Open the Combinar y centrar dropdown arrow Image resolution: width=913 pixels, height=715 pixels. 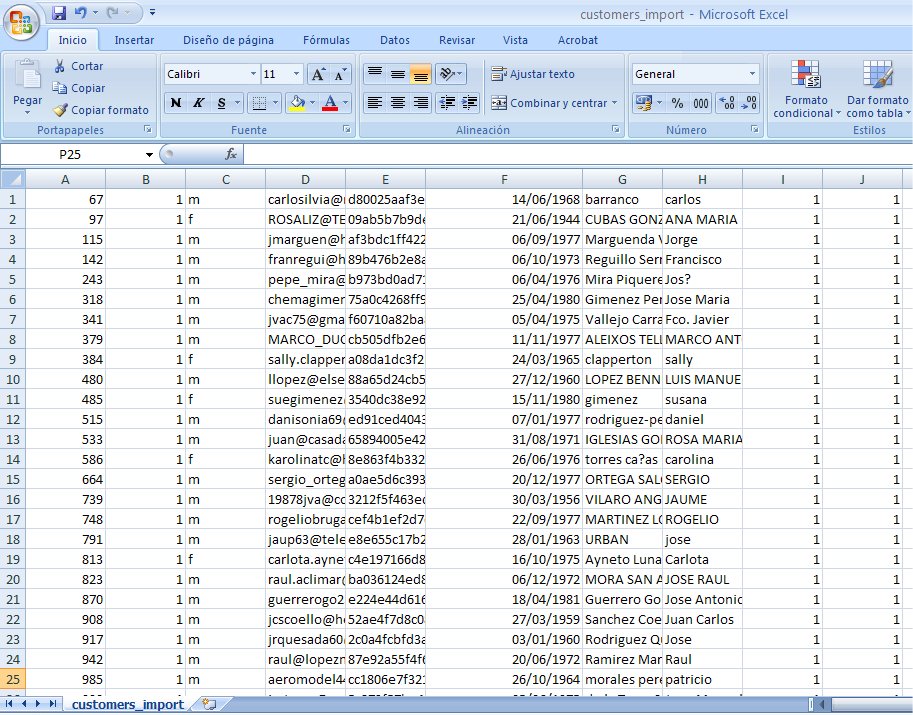coord(615,103)
